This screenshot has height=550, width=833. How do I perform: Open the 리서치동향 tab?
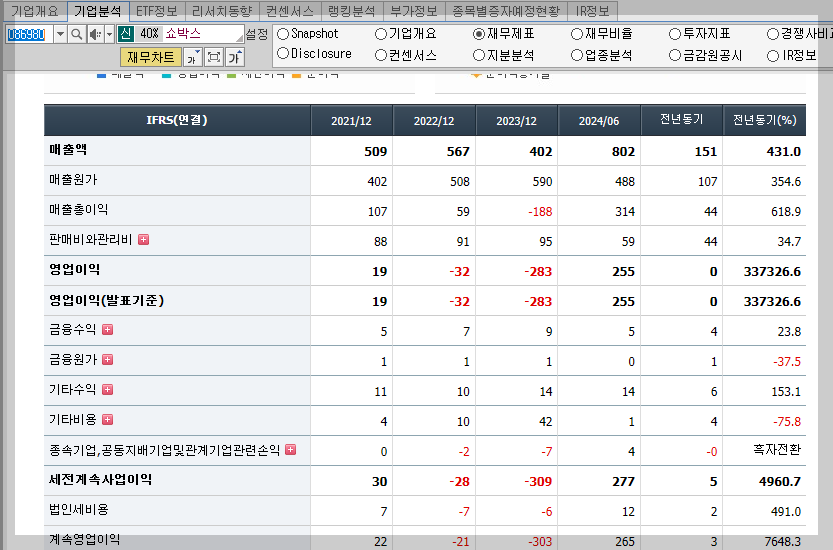click(222, 11)
